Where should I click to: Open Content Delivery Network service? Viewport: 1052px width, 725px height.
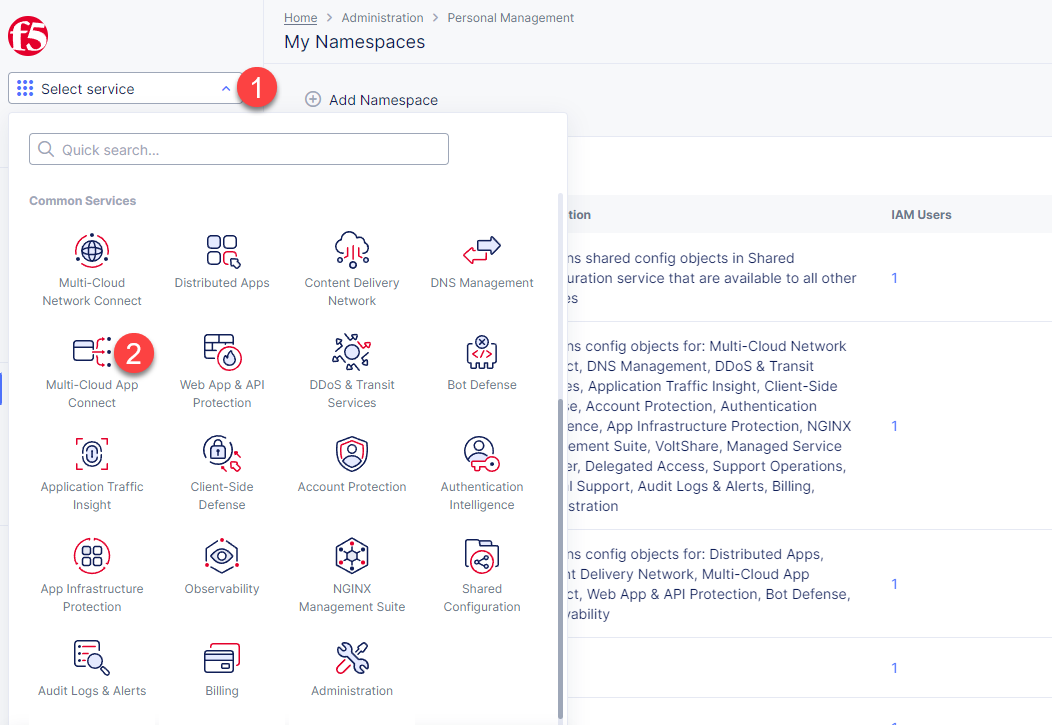[352, 270]
